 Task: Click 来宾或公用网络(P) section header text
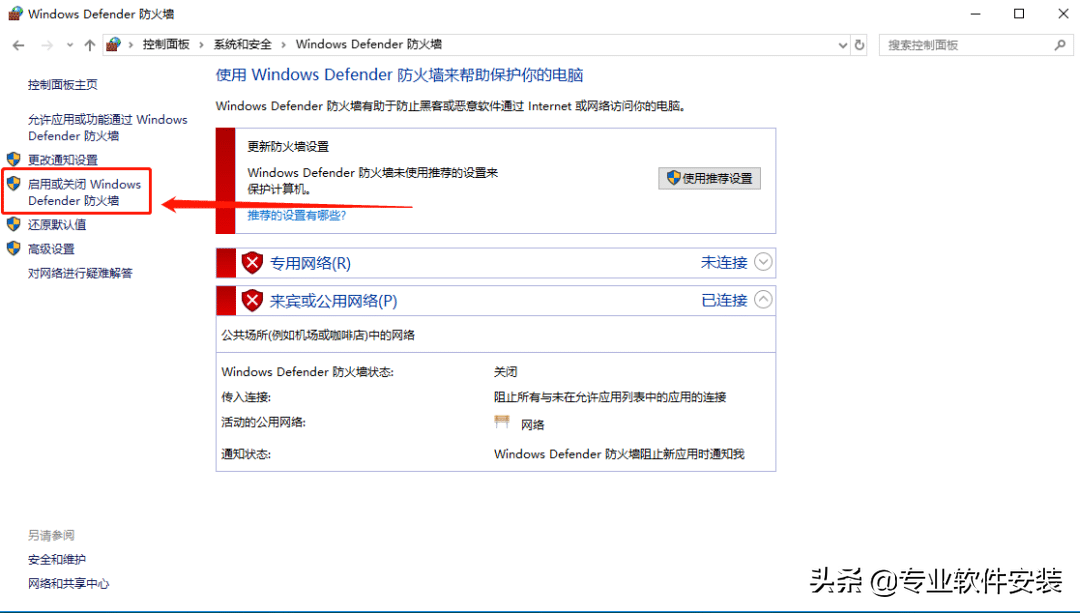click(333, 301)
